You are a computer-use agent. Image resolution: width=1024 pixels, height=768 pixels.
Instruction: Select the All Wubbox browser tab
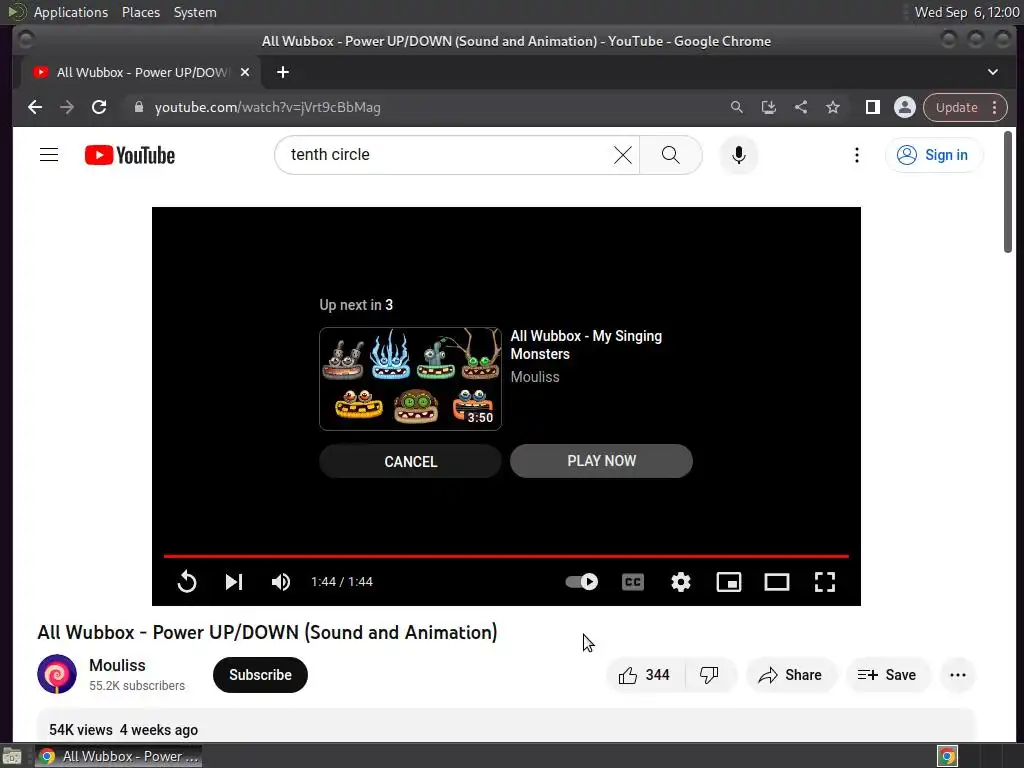(140, 72)
